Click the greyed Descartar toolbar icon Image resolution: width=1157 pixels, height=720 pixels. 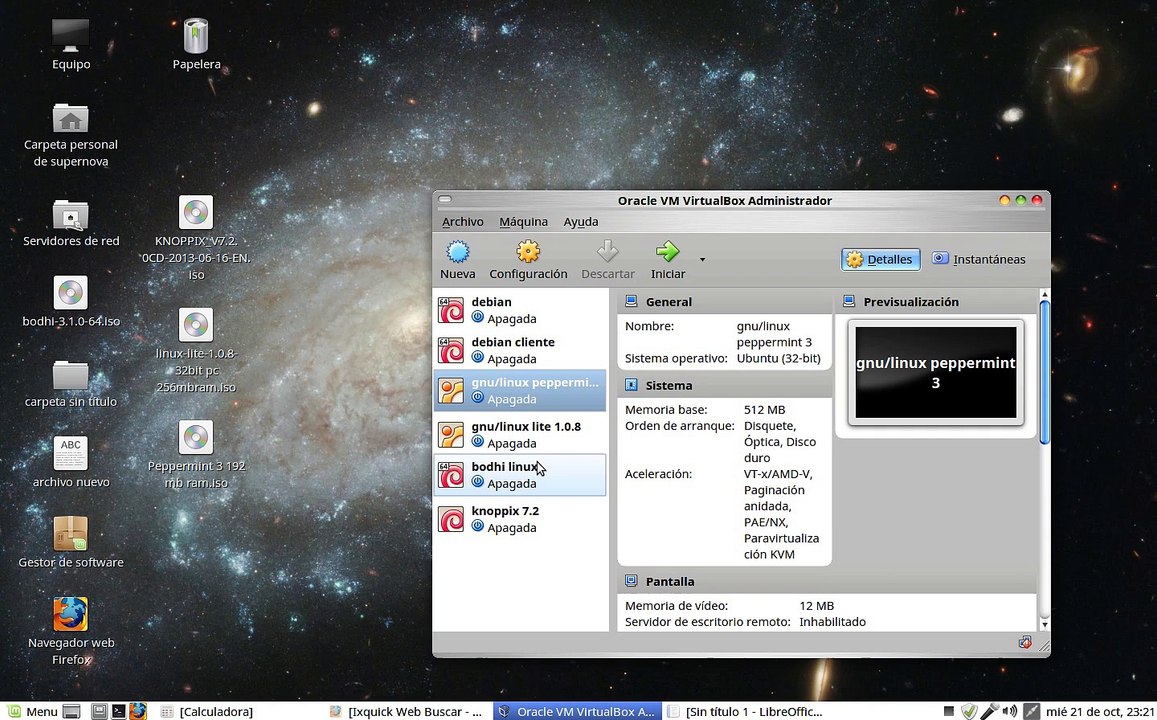[607, 252]
